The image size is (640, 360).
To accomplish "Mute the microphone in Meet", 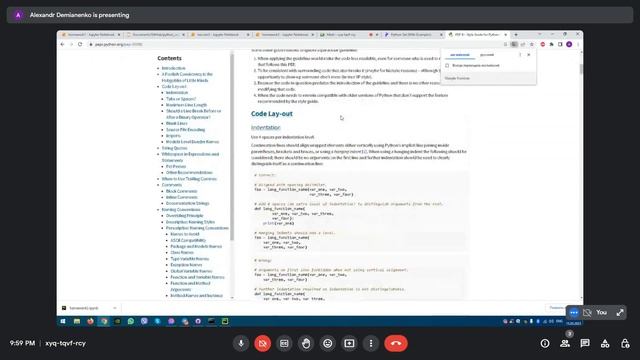I will pos(241,343).
